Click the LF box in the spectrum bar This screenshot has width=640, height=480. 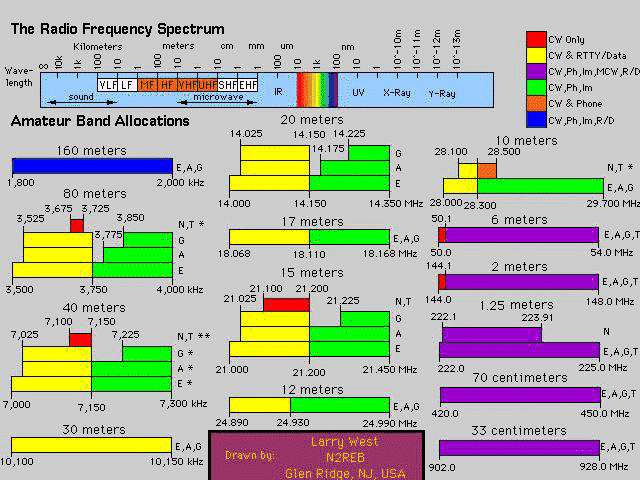[127, 85]
